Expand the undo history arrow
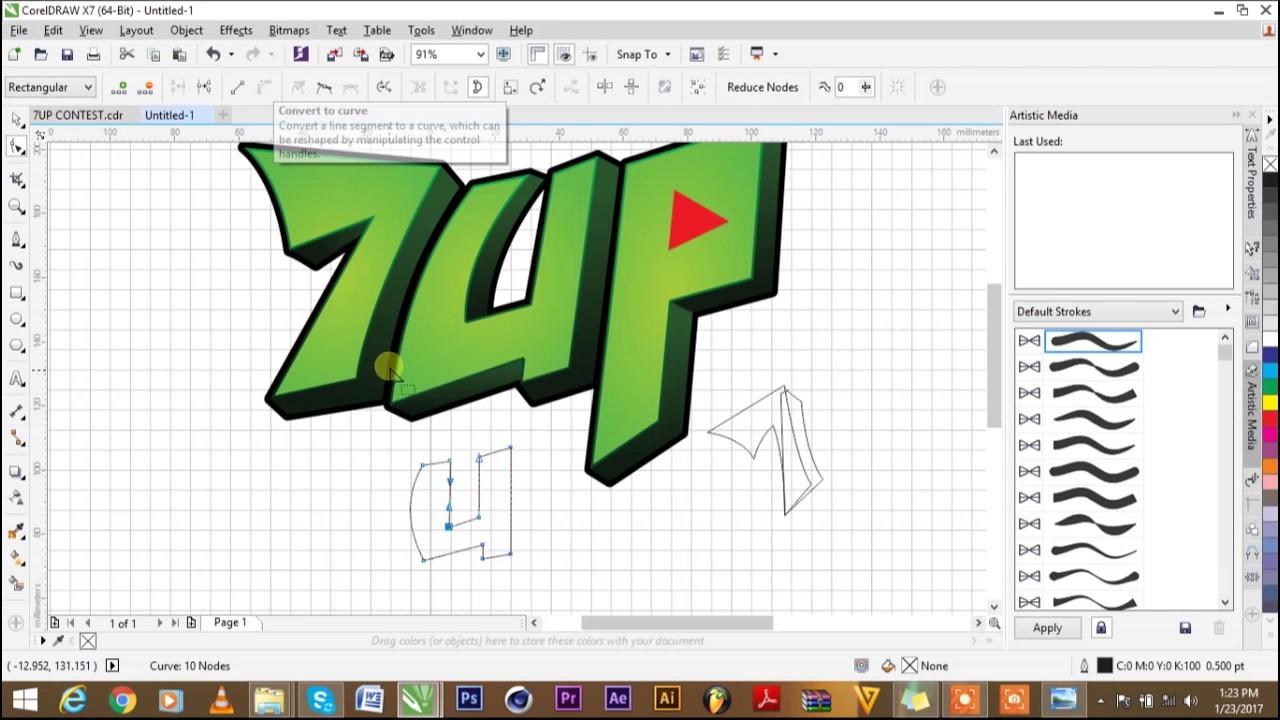1280x720 pixels. (230, 54)
